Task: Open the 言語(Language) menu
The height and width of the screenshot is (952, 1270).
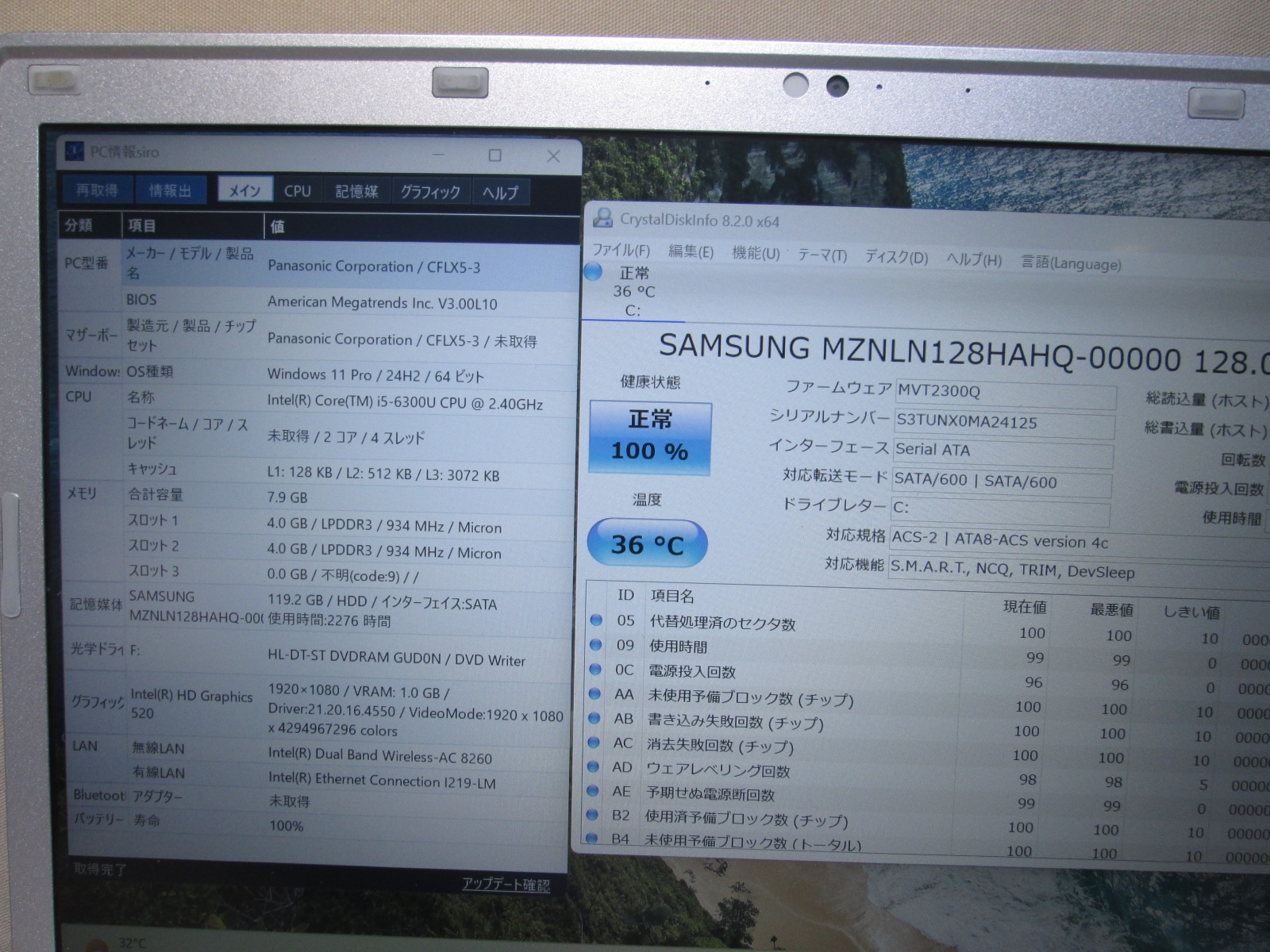Action: click(x=1071, y=263)
